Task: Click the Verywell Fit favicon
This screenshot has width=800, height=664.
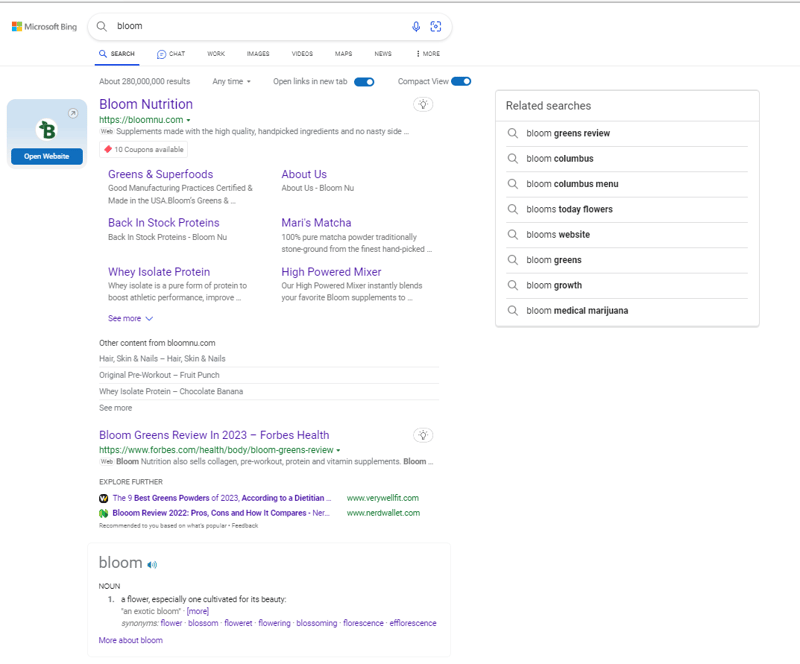Action: (x=104, y=498)
